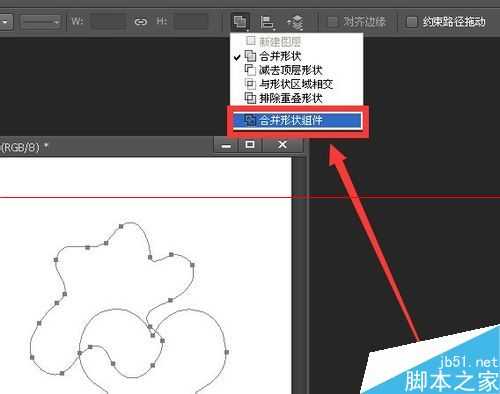Viewport: 500px width, 394px height.
Task: Open the path alignment icon
Action: [x=267, y=22]
